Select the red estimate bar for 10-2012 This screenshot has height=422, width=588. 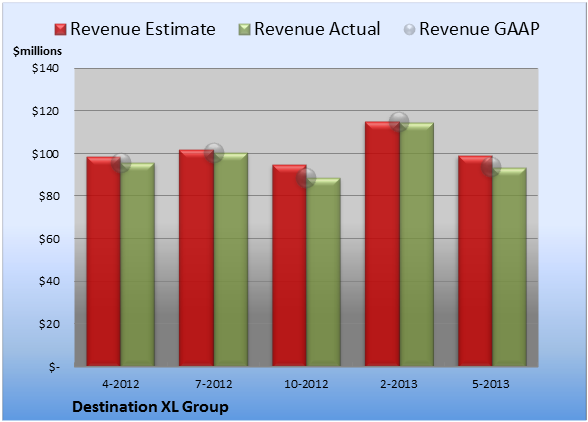(x=290, y=265)
